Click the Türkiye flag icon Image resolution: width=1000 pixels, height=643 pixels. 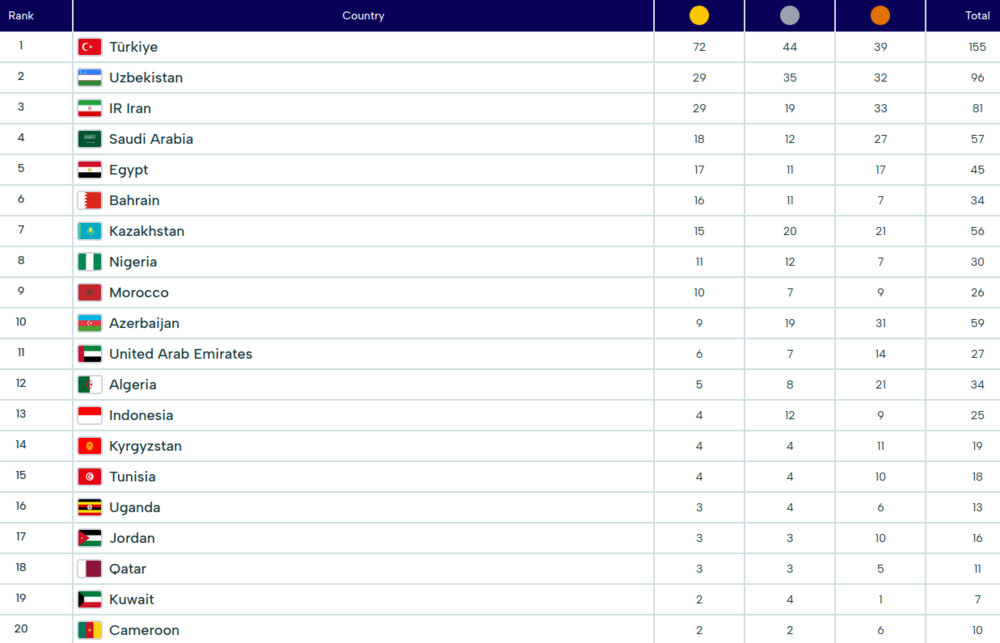(x=90, y=47)
